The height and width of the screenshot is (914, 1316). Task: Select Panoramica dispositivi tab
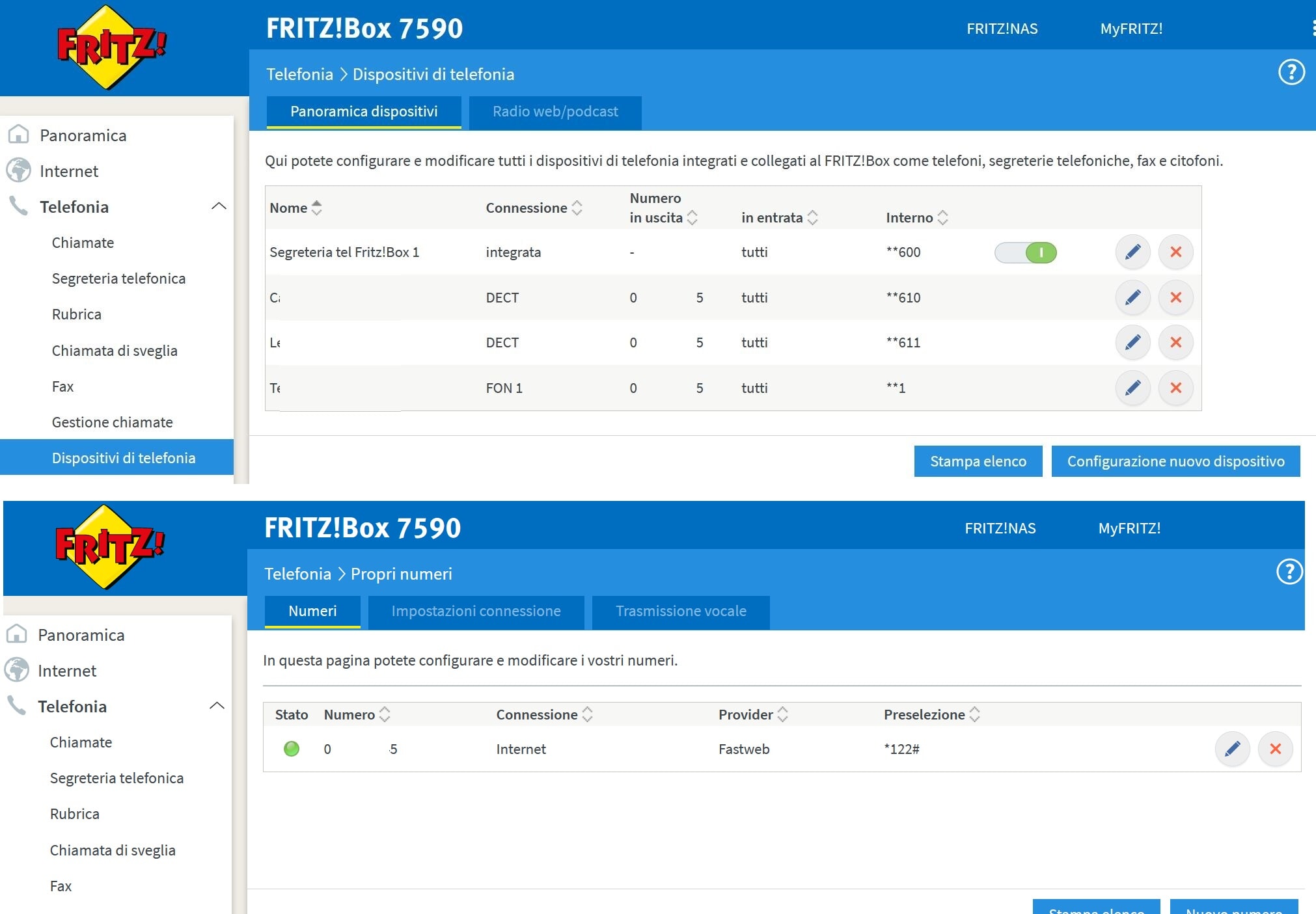[364, 112]
